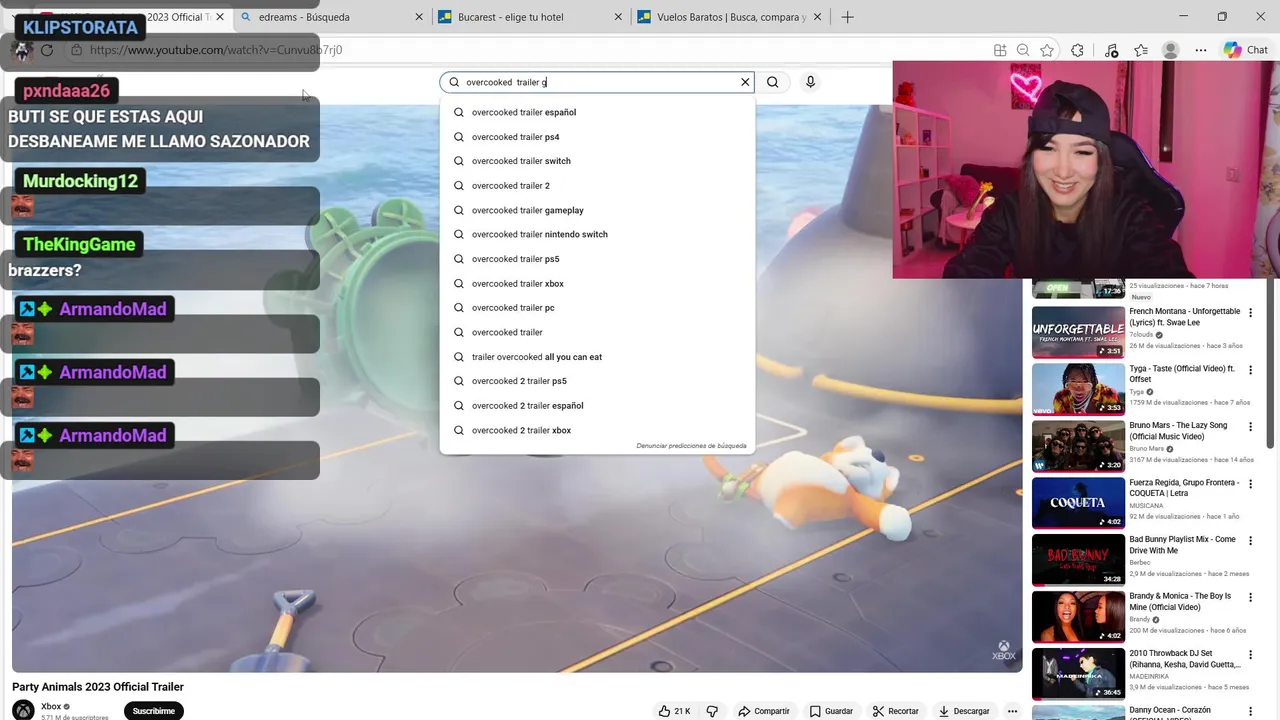Viewport: 1280px width, 720px height.
Task: Close the 'edreams - Búsqueda' tab
Action: [419, 17]
